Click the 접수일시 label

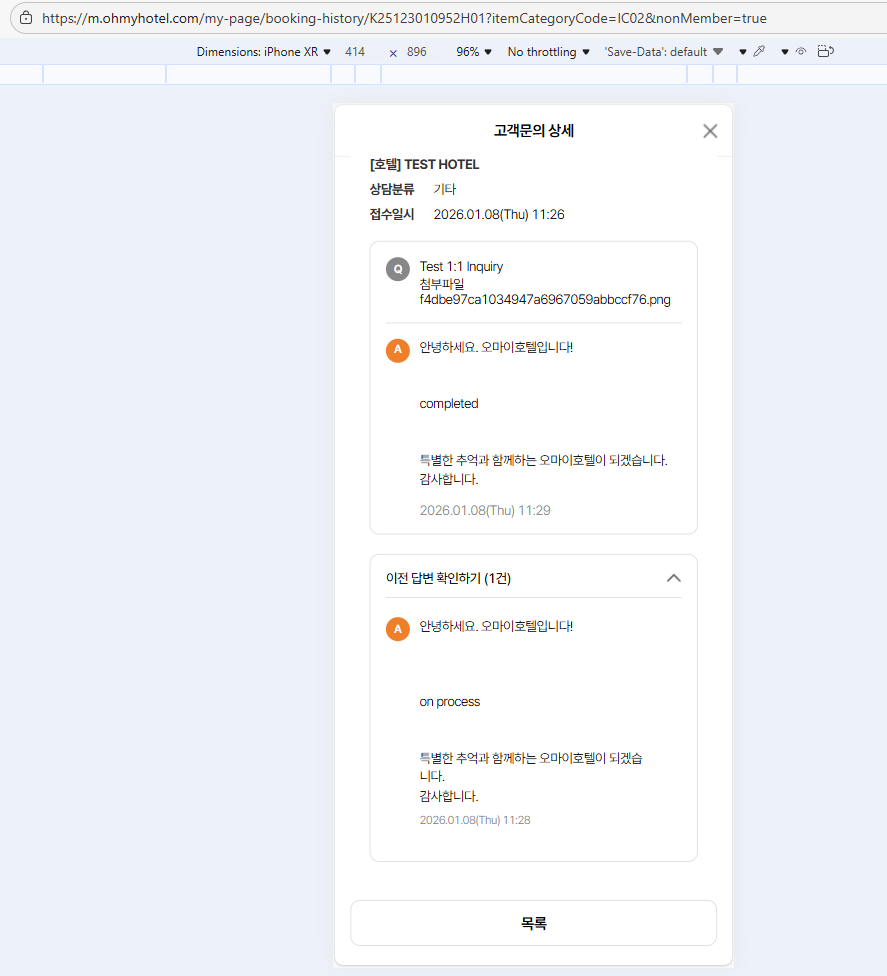[x=392, y=214]
